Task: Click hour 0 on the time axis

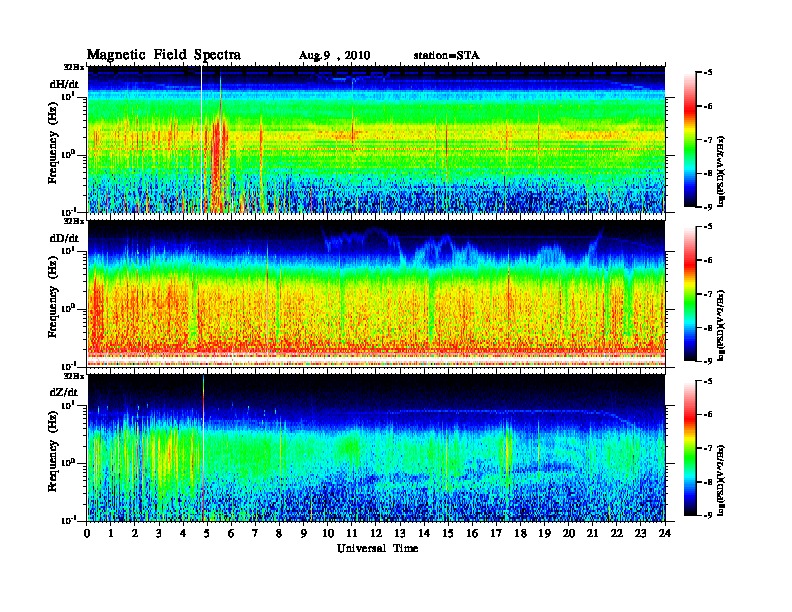Action: click(87, 533)
